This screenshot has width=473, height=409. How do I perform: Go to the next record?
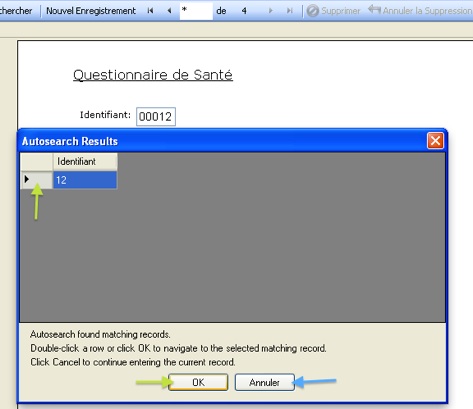pyautogui.click(x=270, y=11)
